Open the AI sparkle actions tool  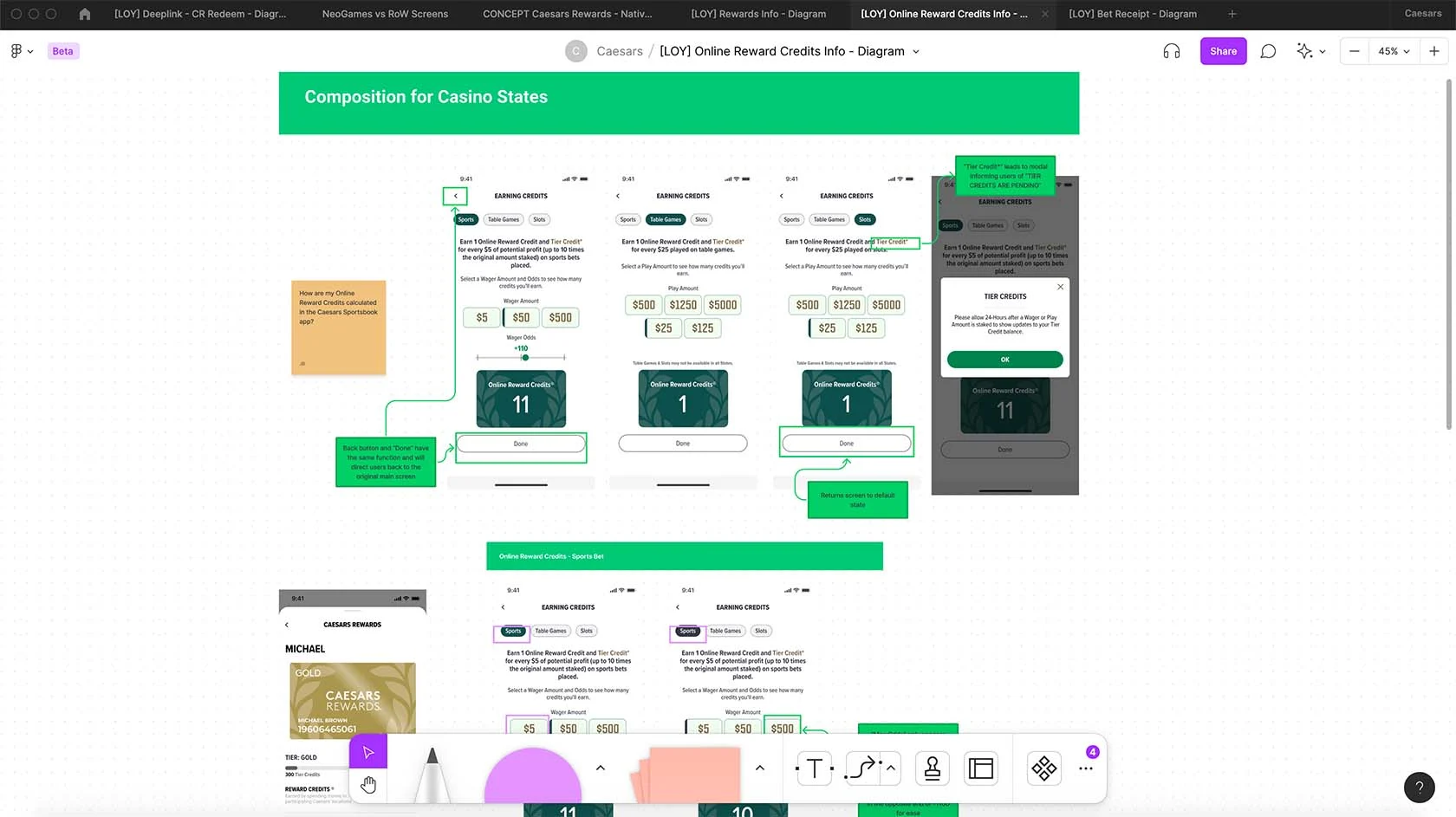(1304, 51)
